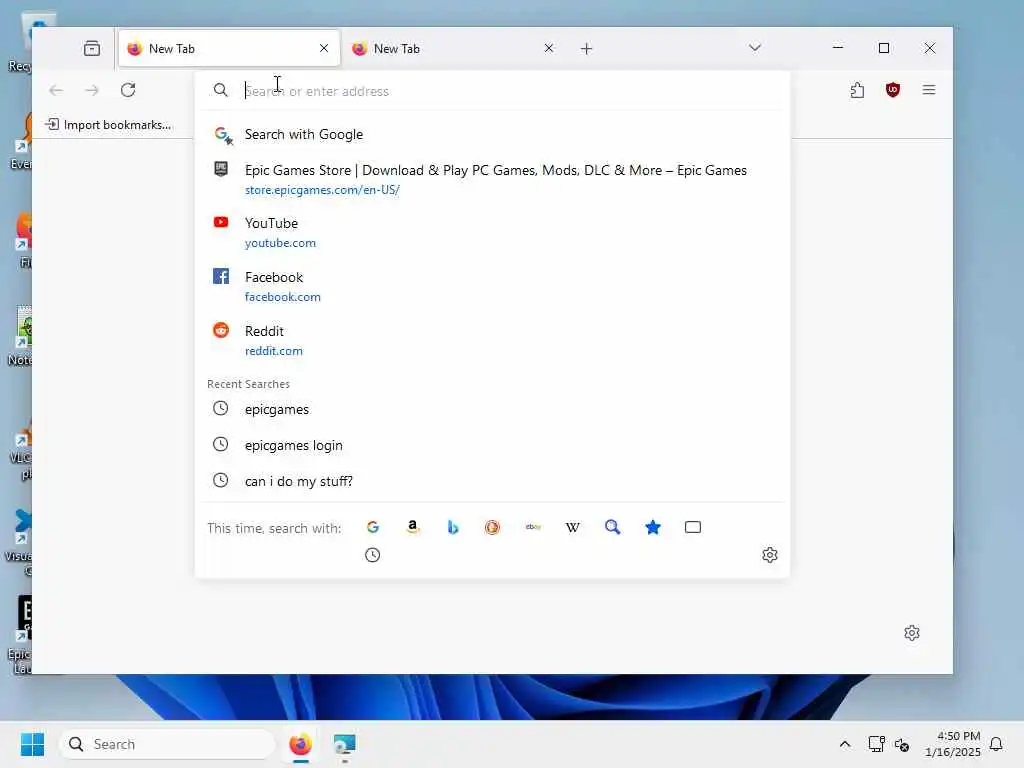Select recent search 'epicgames'

492,409
